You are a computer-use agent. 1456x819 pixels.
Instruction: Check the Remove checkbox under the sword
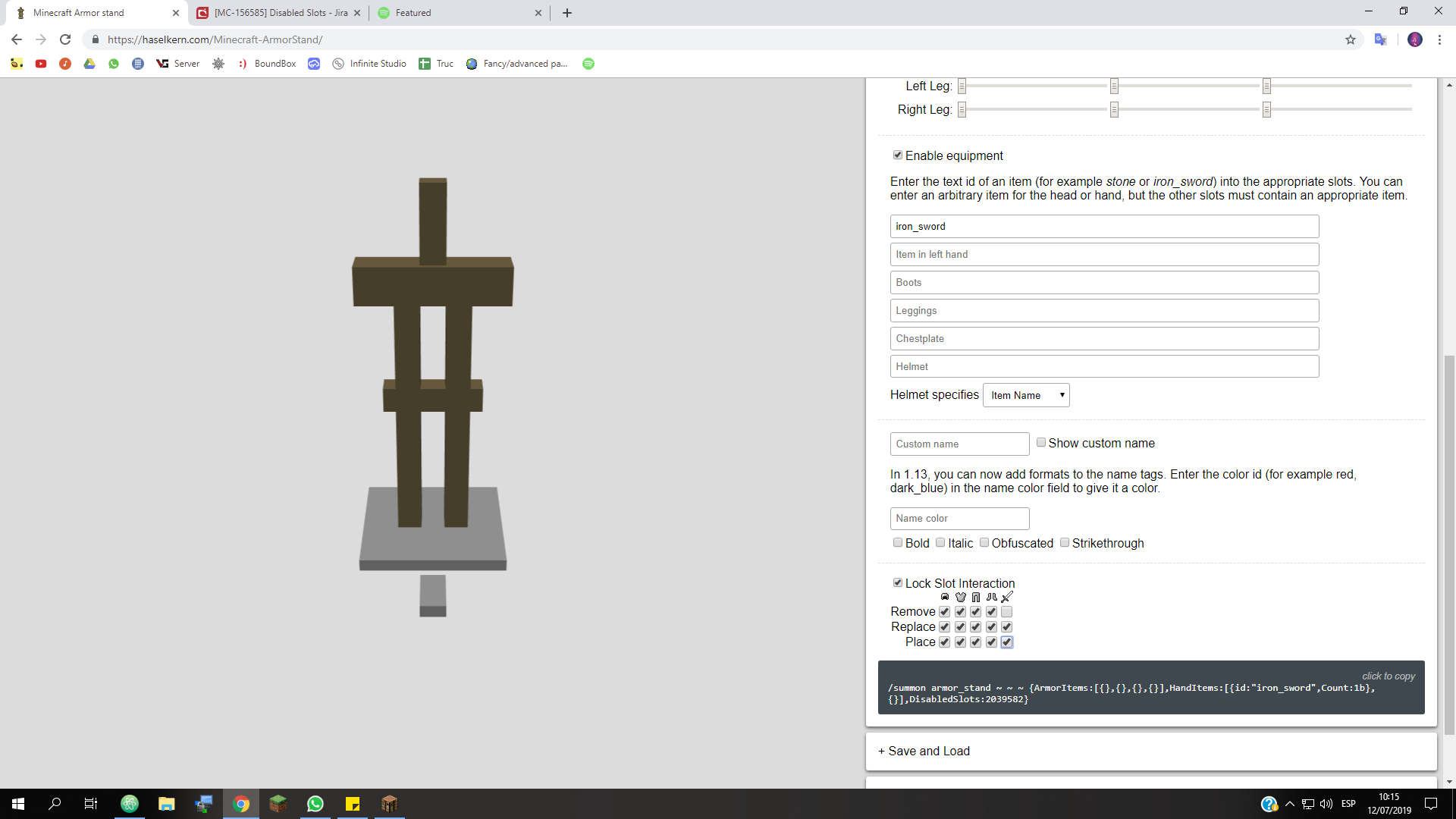pos(1007,612)
